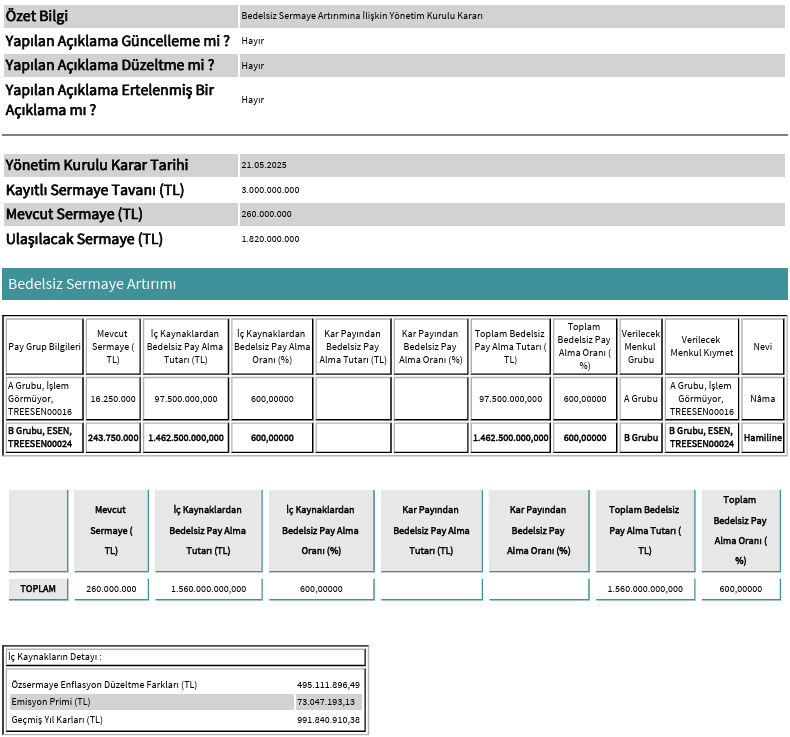Click the teal "Bedelsiz Sermaye Artırımı" section header

[395, 284]
